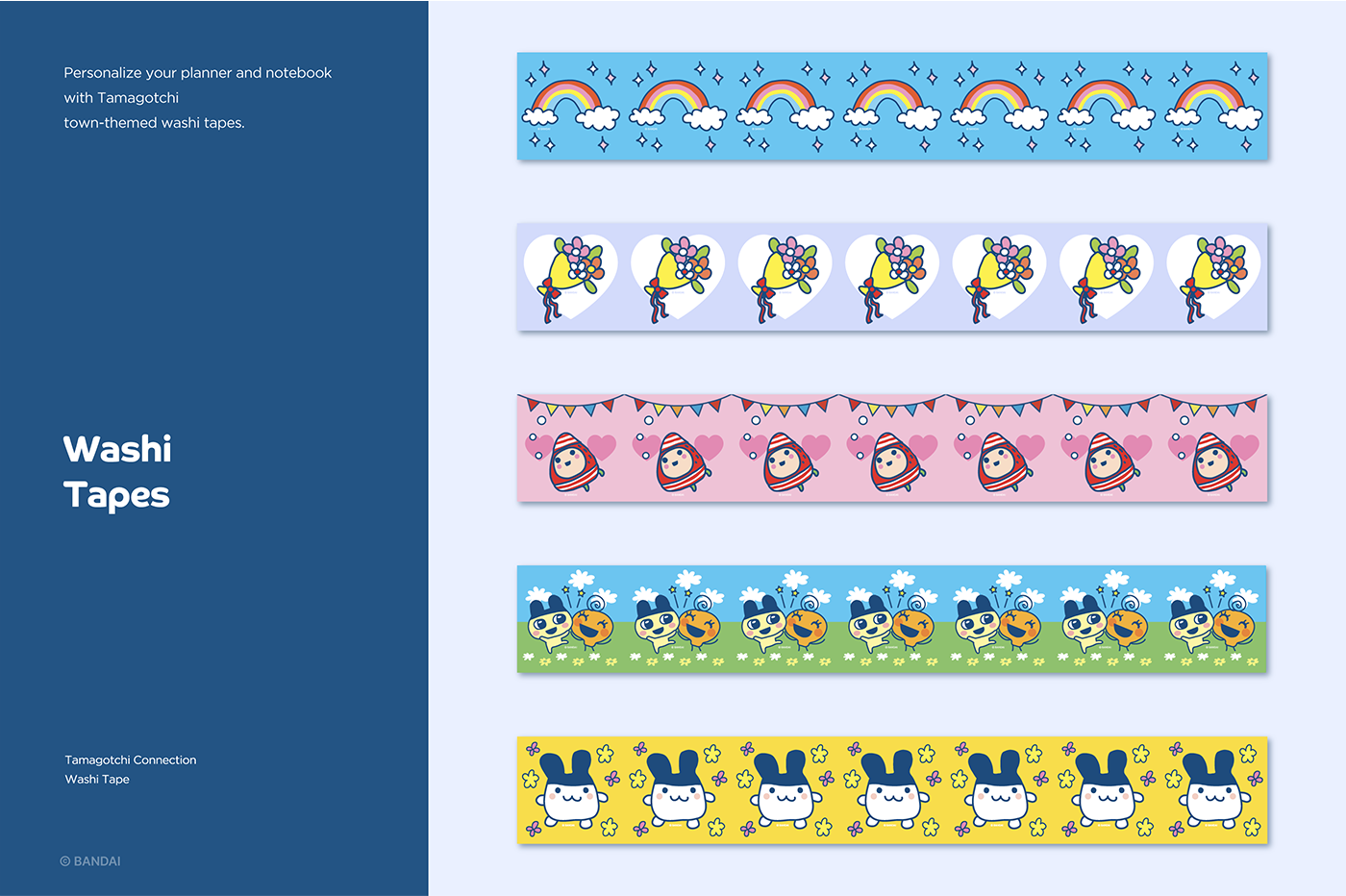The image size is (1346, 896).
Task: Select the leftmost flower bouquet heart
Action: [x=571, y=277]
